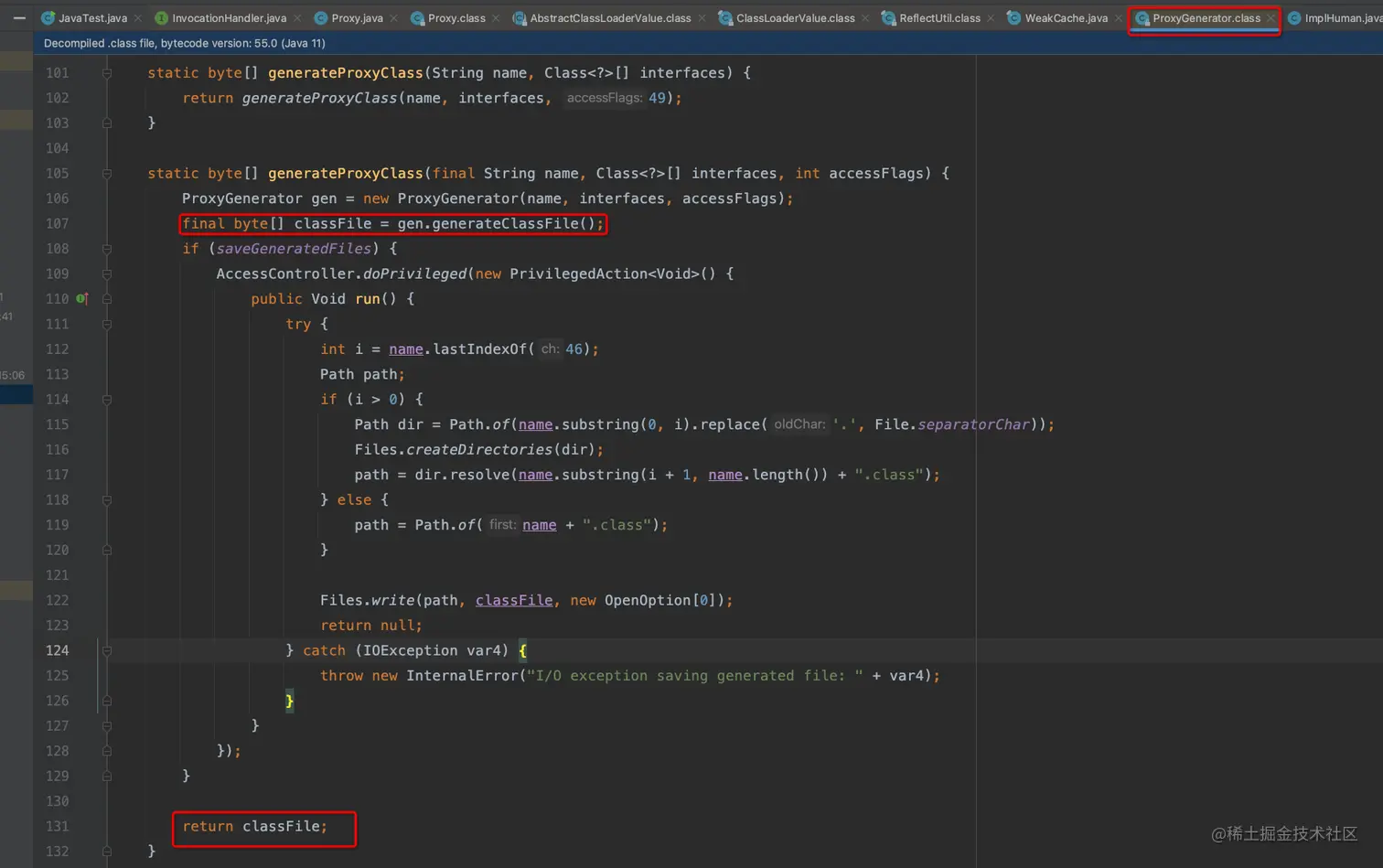Click the fold end marker on line 132
The image size is (1383, 868).
tap(107, 851)
